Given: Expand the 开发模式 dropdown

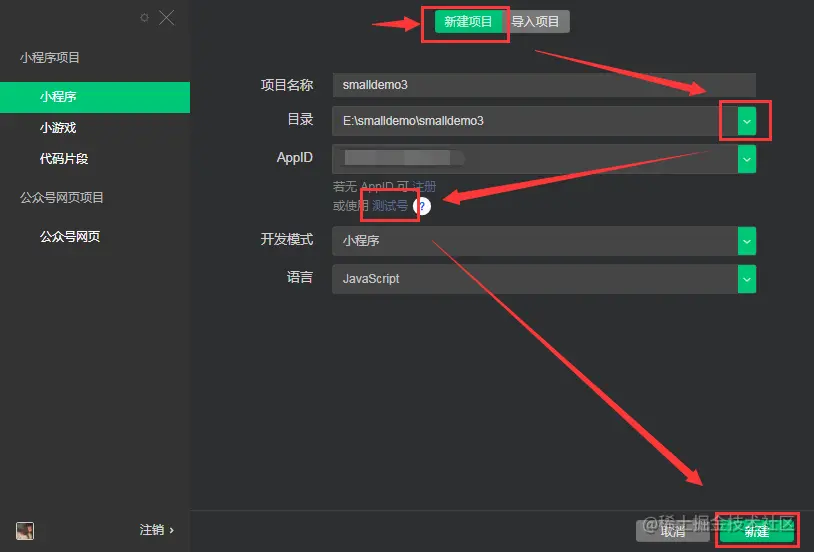Looking at the screenshot, I should [x=747, y=241].
